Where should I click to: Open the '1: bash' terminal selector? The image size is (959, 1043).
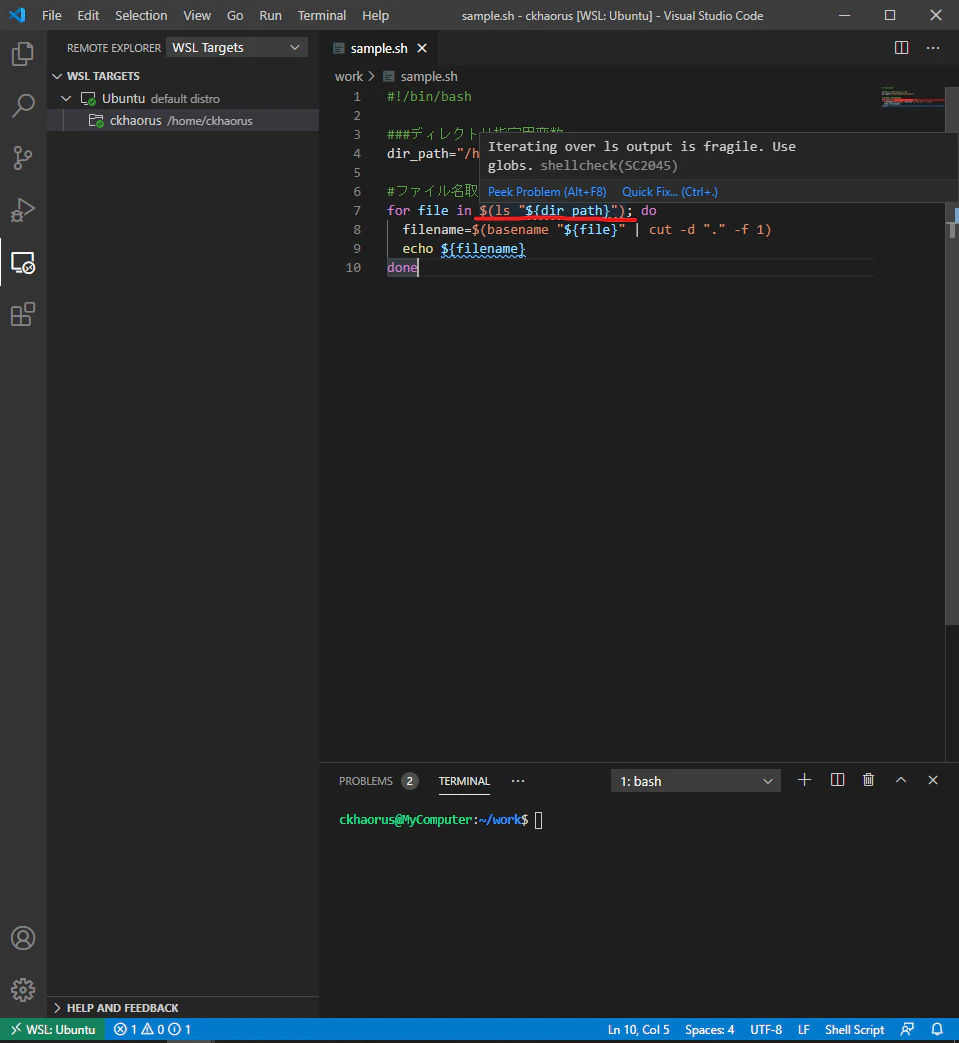(696, 781)
